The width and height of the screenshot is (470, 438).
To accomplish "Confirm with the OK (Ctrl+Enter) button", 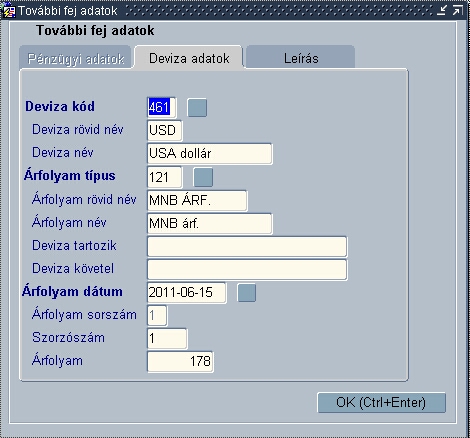I will click(x=381, y=403).
